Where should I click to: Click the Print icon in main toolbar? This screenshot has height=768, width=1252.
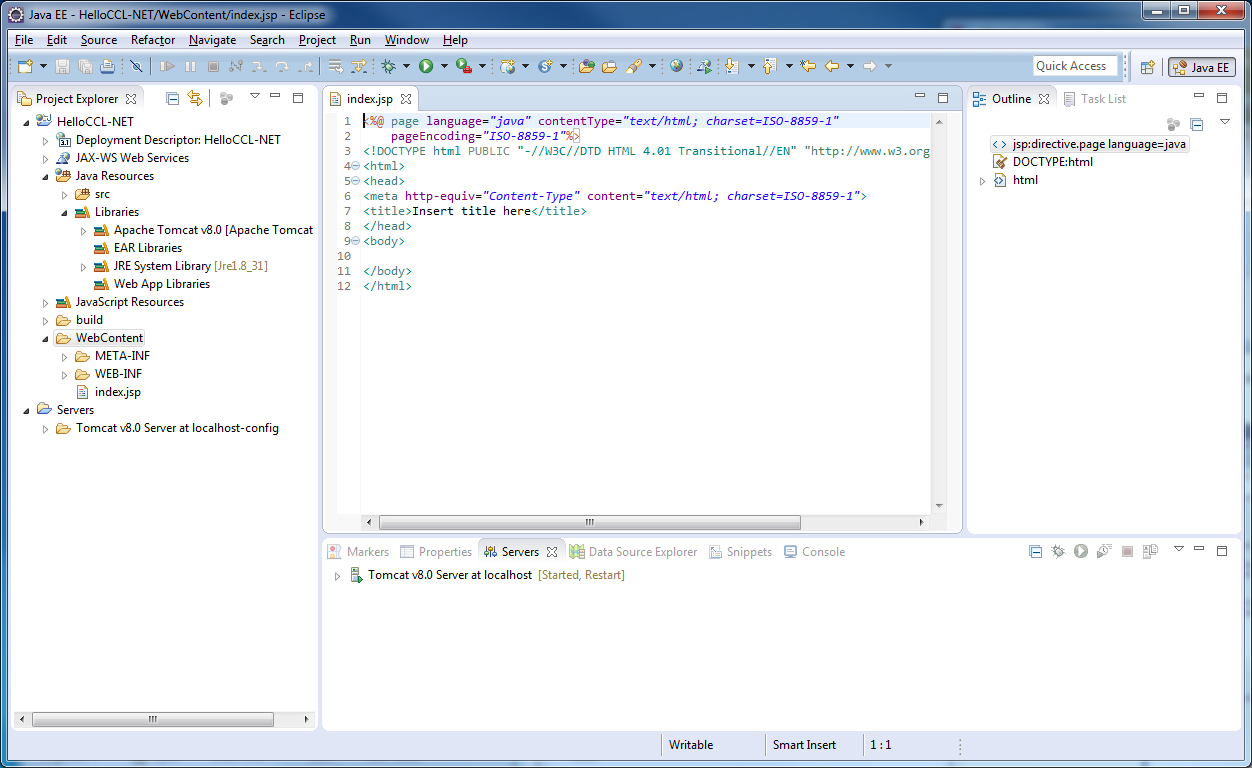107,66
